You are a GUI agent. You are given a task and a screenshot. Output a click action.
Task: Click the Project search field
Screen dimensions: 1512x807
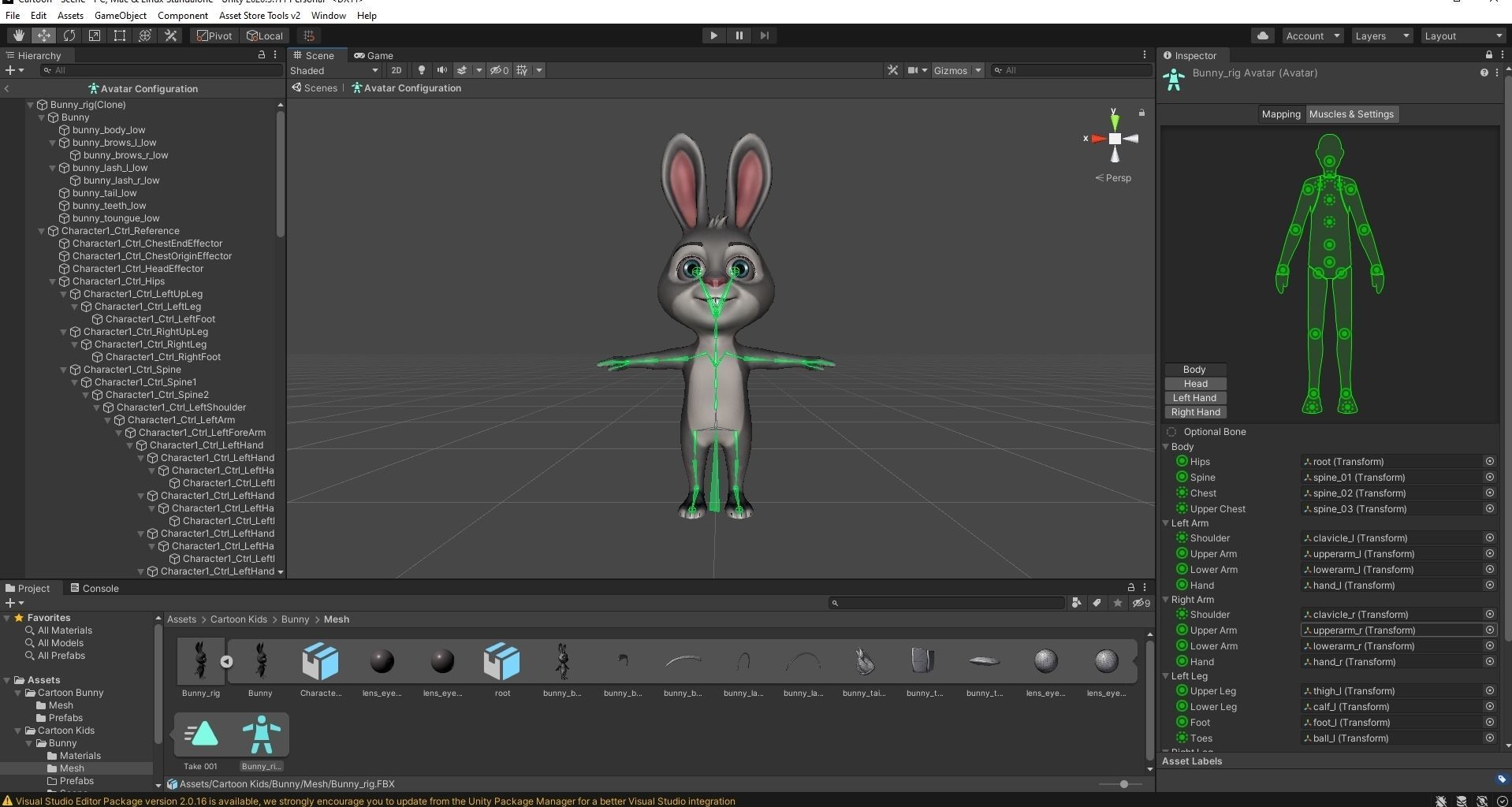946,603
